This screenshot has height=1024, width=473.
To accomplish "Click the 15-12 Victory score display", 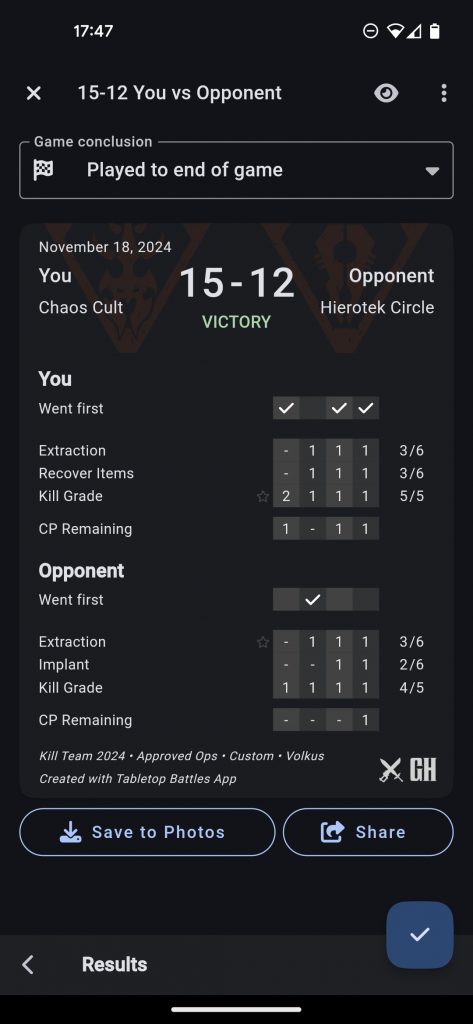I will pos(236,295).
